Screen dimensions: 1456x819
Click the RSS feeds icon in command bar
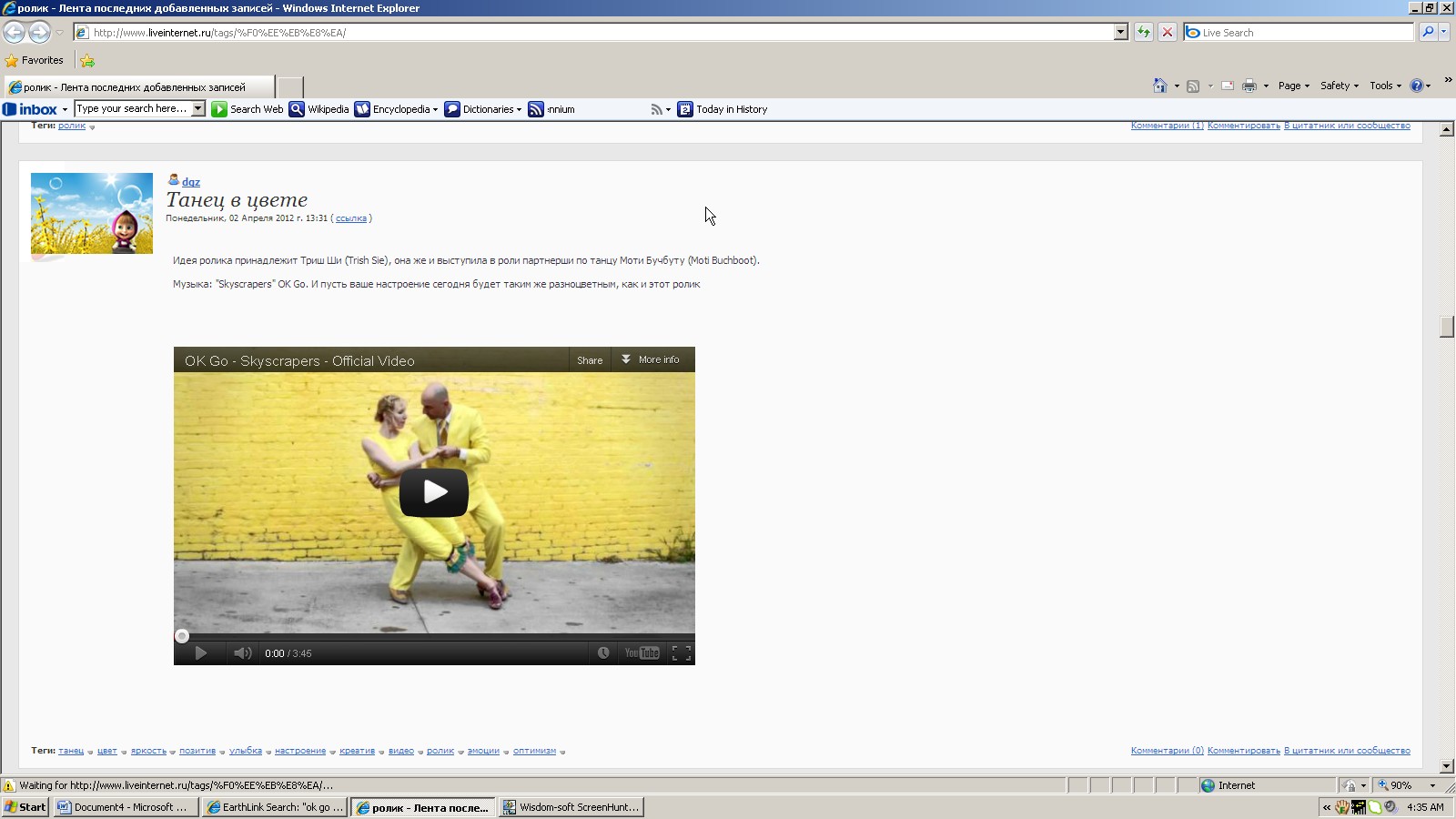tap(1193, 86)
